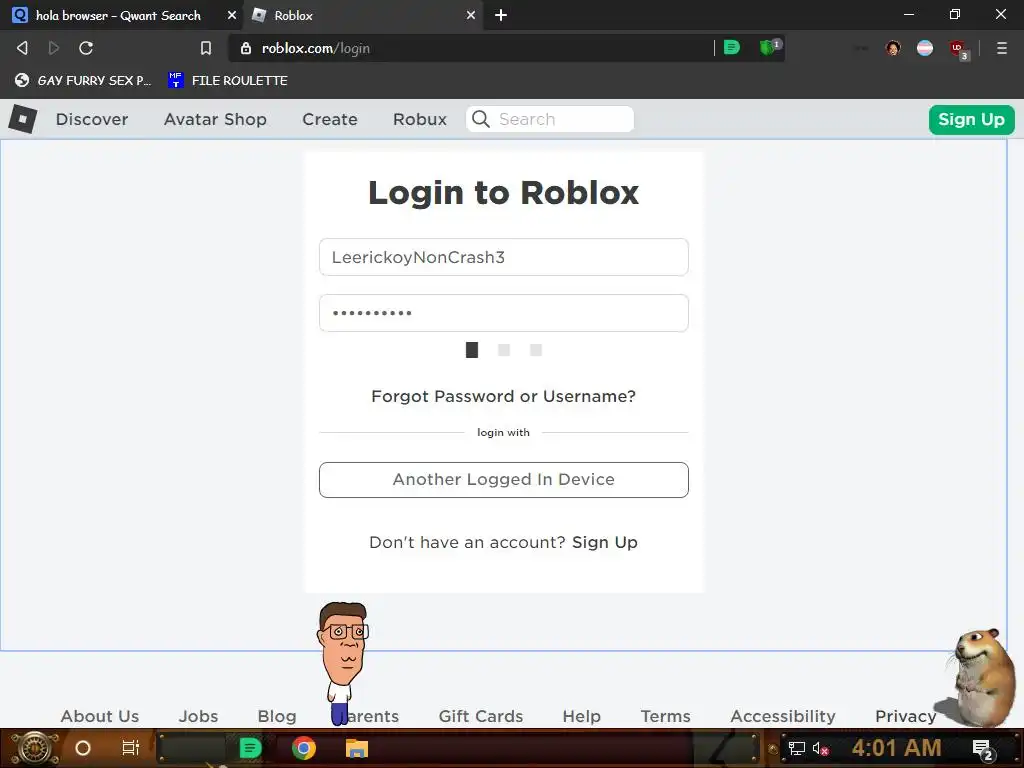Click the 4:01 AM taskbar clock
Viewport: 1024px width, 768px height.
tap(897, 748)
